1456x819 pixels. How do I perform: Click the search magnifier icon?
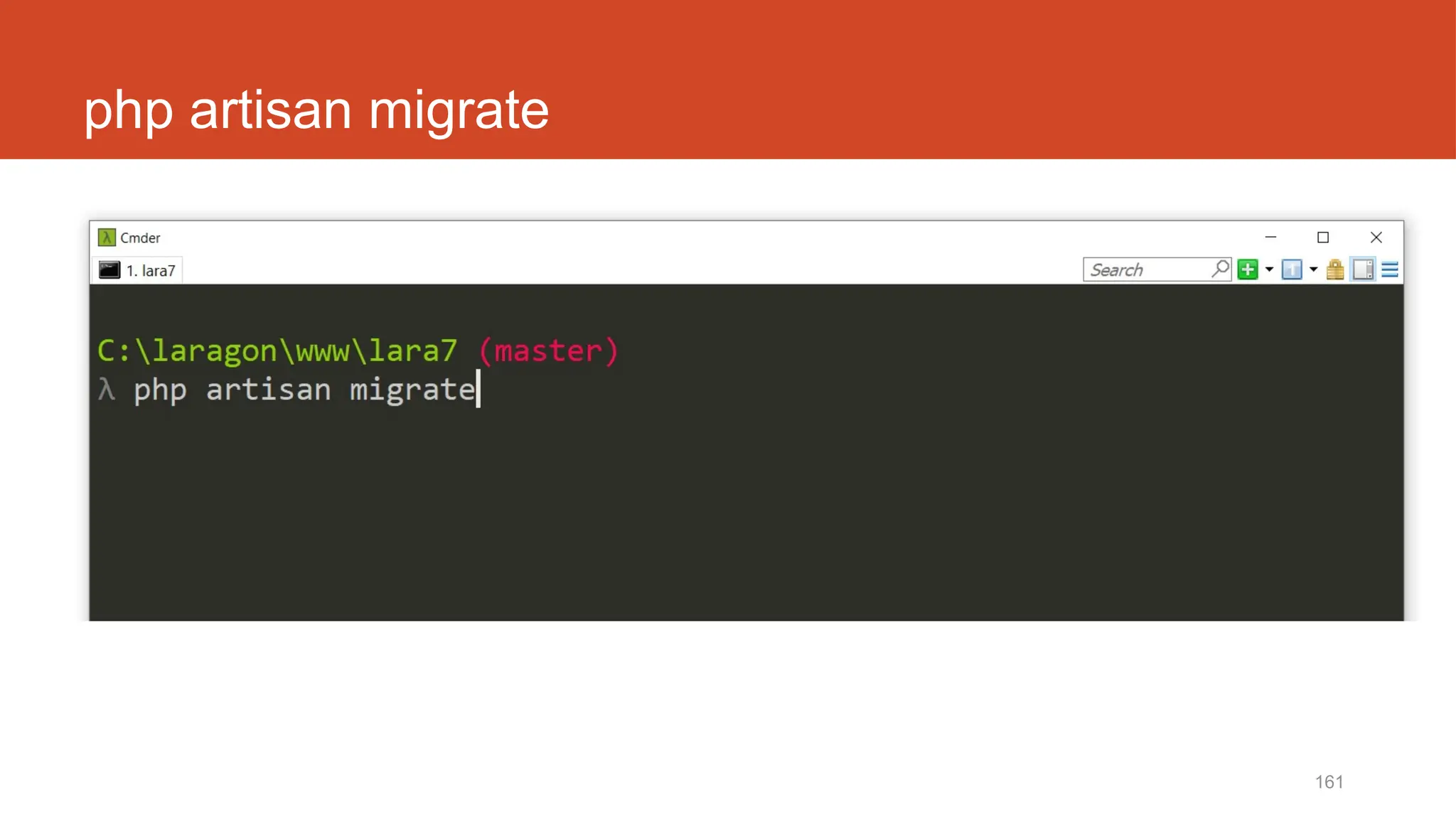point(1221,269)
